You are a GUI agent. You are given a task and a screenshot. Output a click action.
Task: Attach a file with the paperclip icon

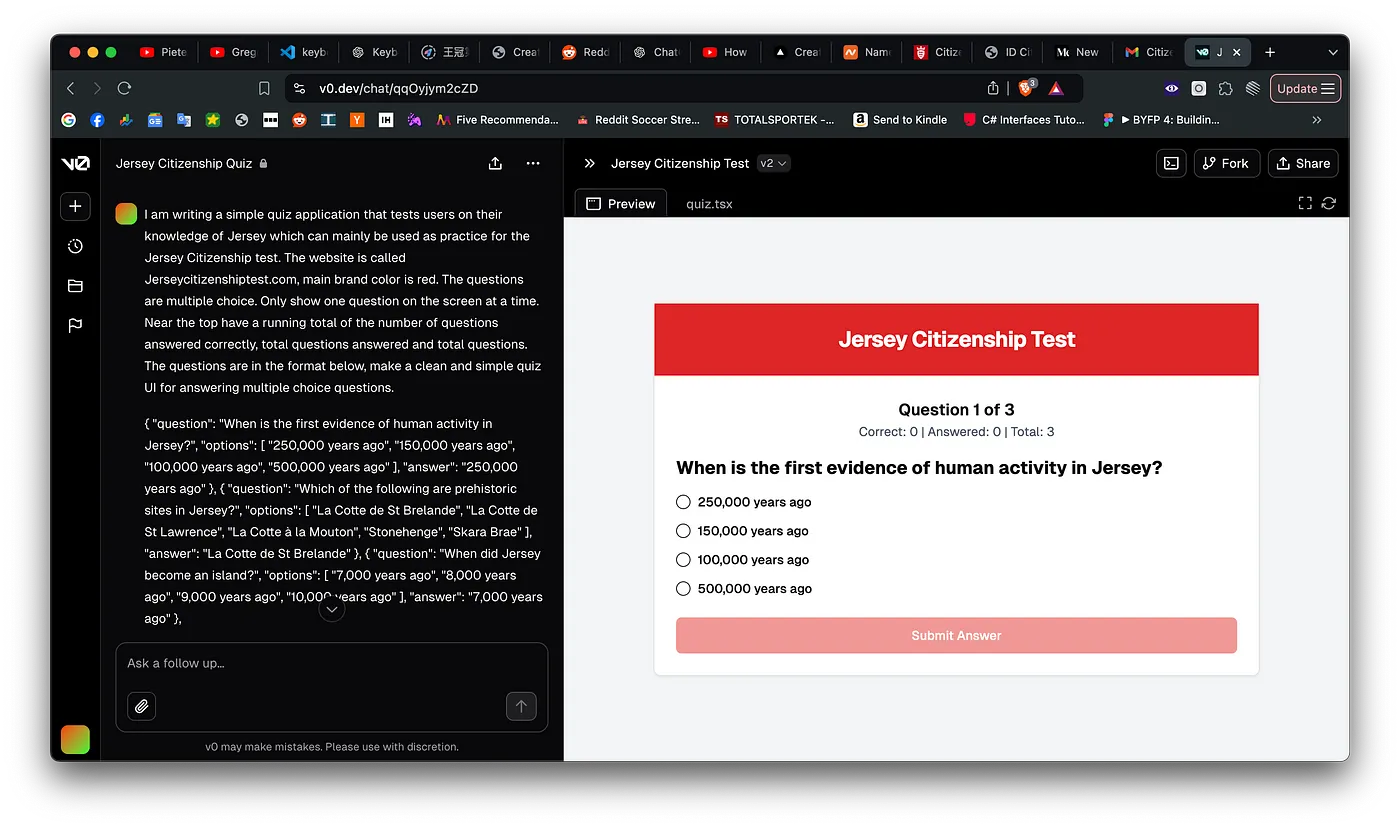click(142, 706)
